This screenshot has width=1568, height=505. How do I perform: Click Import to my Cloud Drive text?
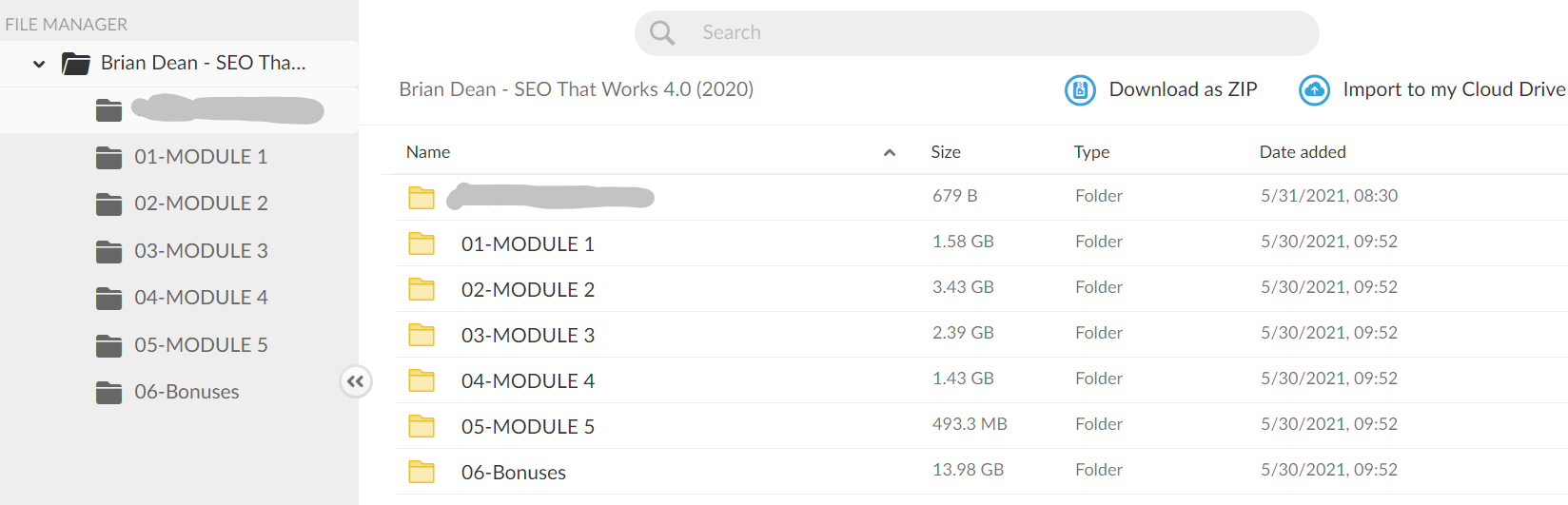pos(1454,89)
